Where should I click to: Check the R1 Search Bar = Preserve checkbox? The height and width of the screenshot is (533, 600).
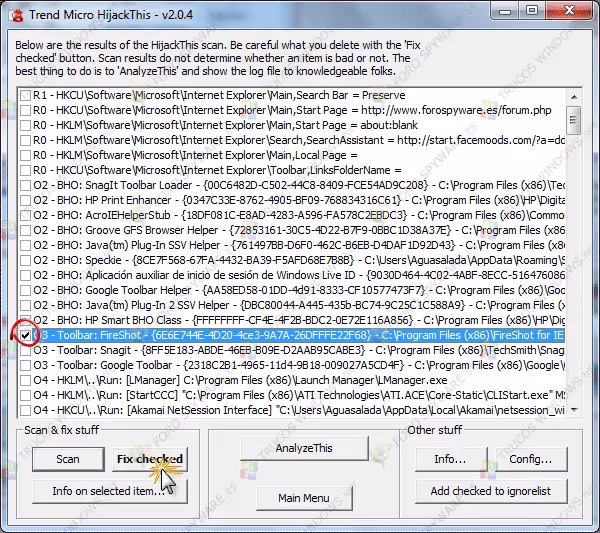pyautogui.click(x=25, y=95)
